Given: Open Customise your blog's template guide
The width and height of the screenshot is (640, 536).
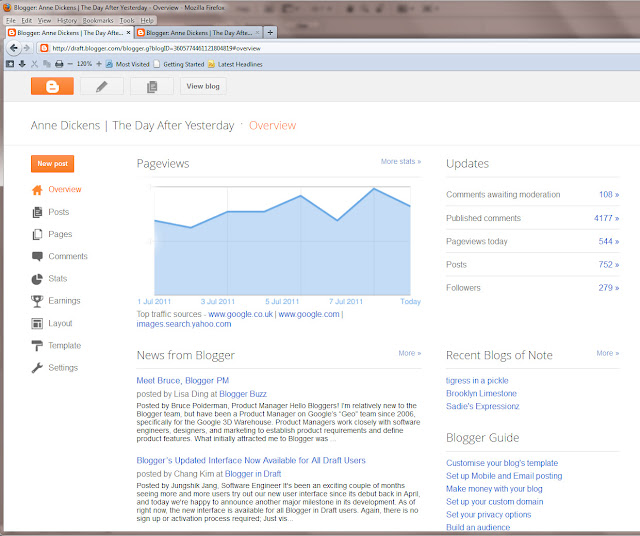Looking at the screenshot, I should click(x=502, y=463).
